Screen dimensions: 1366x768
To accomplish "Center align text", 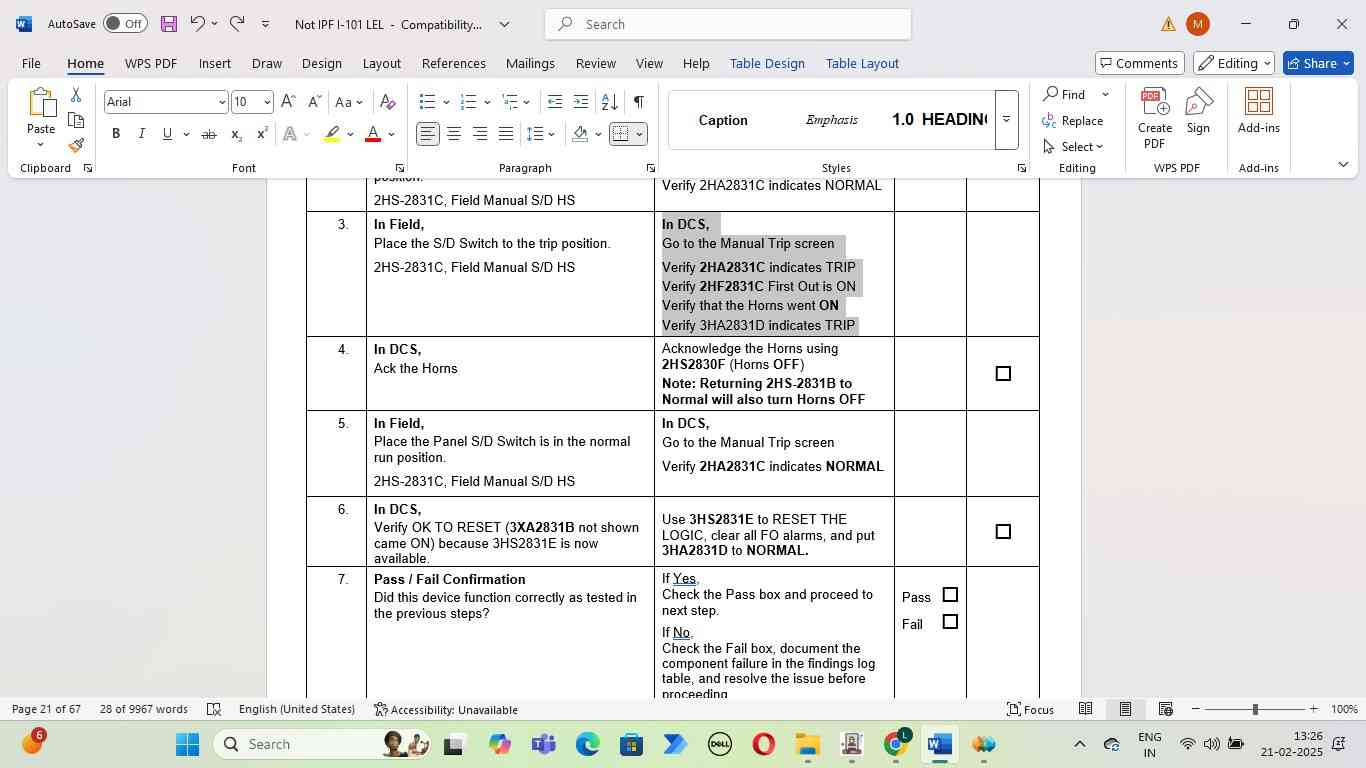I will point(454,134).
